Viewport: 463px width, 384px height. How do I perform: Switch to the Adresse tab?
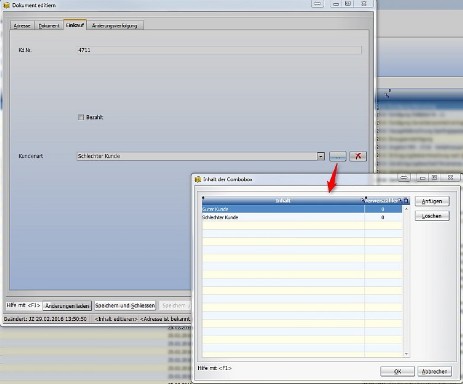(x=22, y=26)
